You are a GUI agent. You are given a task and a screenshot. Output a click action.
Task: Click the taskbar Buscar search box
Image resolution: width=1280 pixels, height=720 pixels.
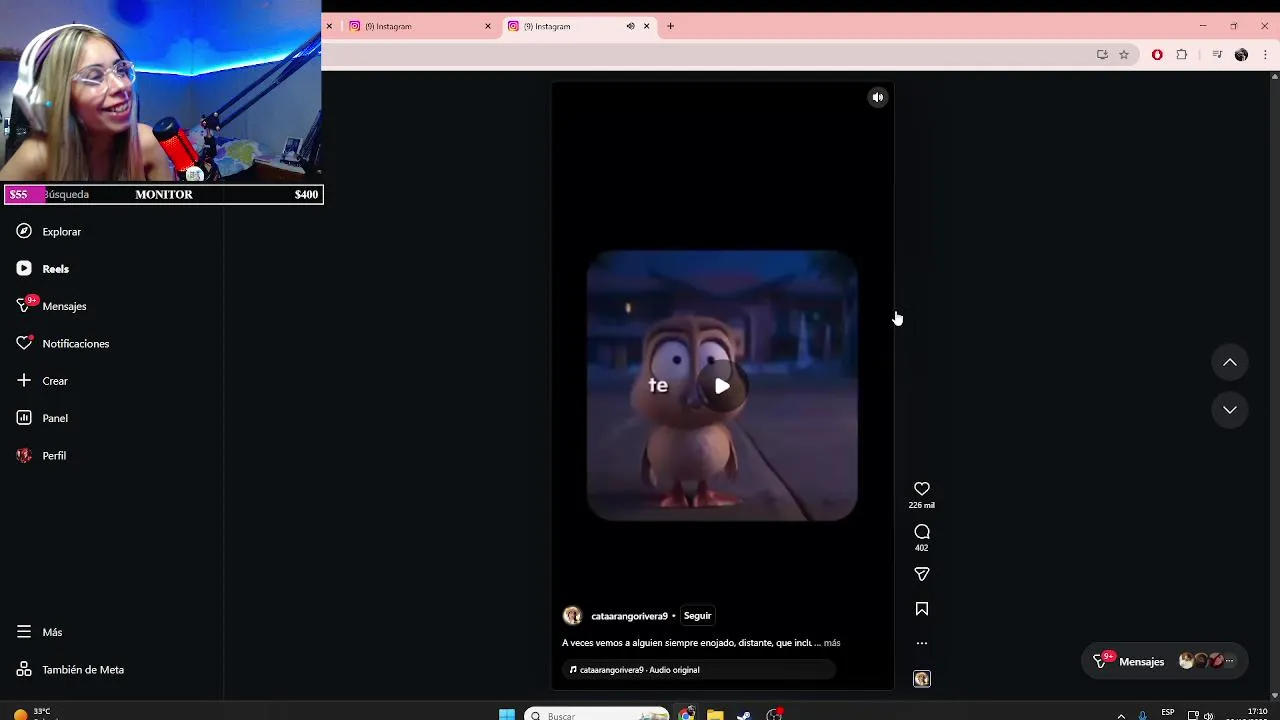(x=596, y=715)
